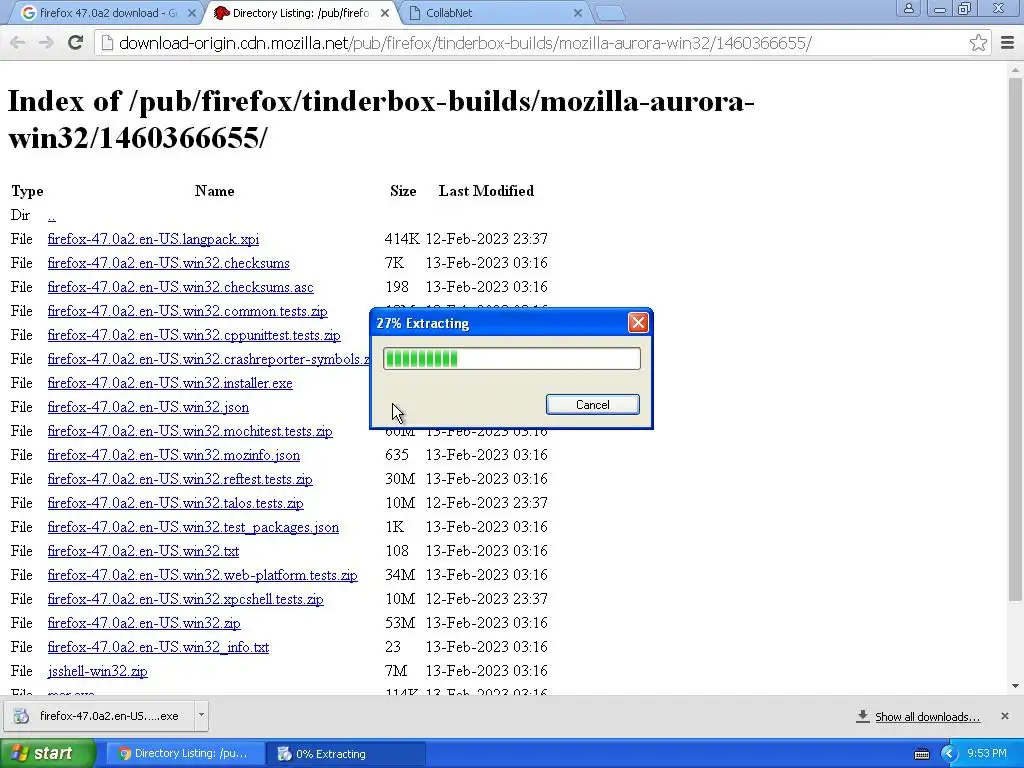
Task: Download win32.web-platform.tests.zip file
Action: pos(202,575)
